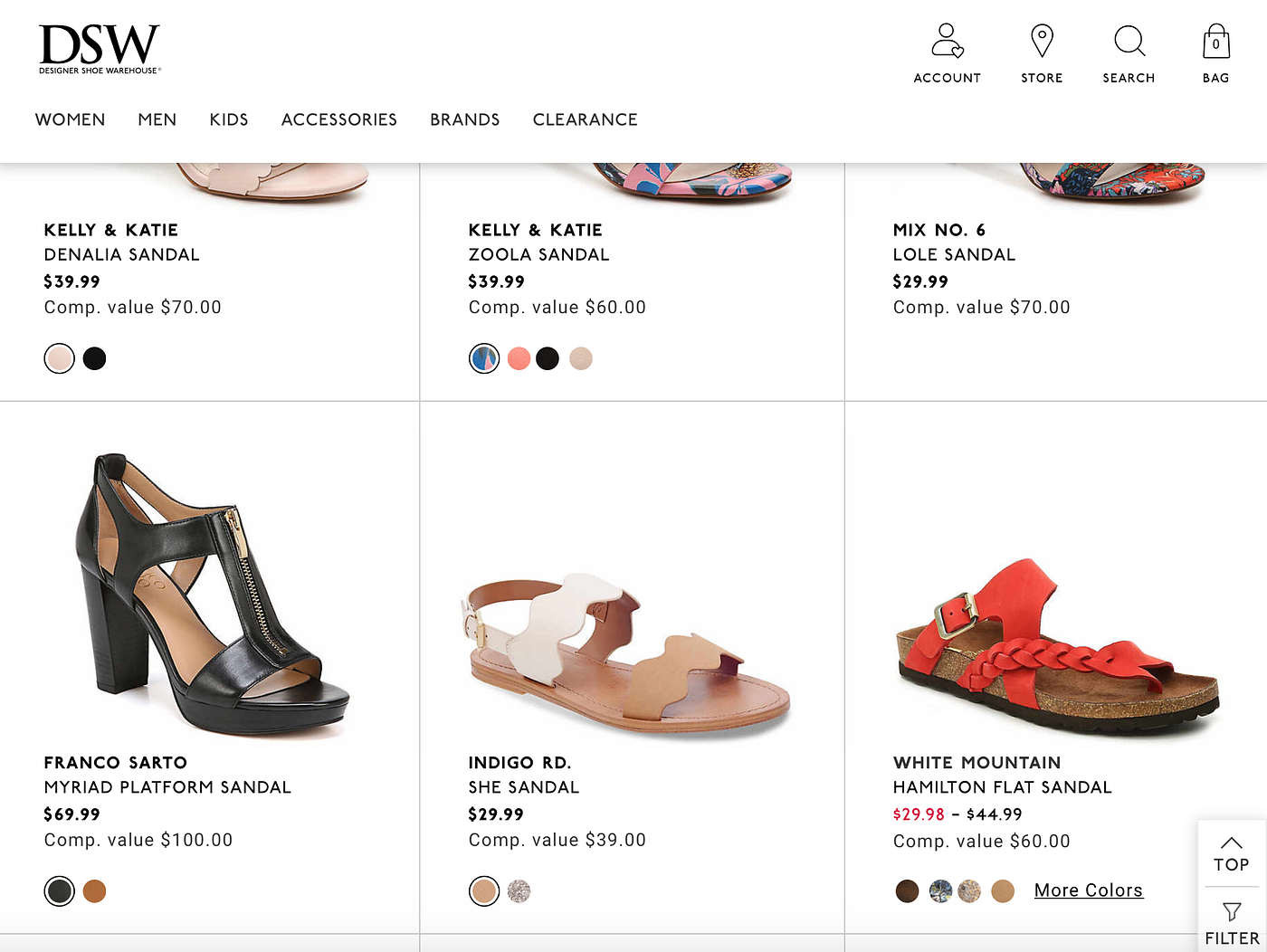
Task: Select the black swatch for Denalia Sandal
Action: pyautogui.click(x=94, y=358)
